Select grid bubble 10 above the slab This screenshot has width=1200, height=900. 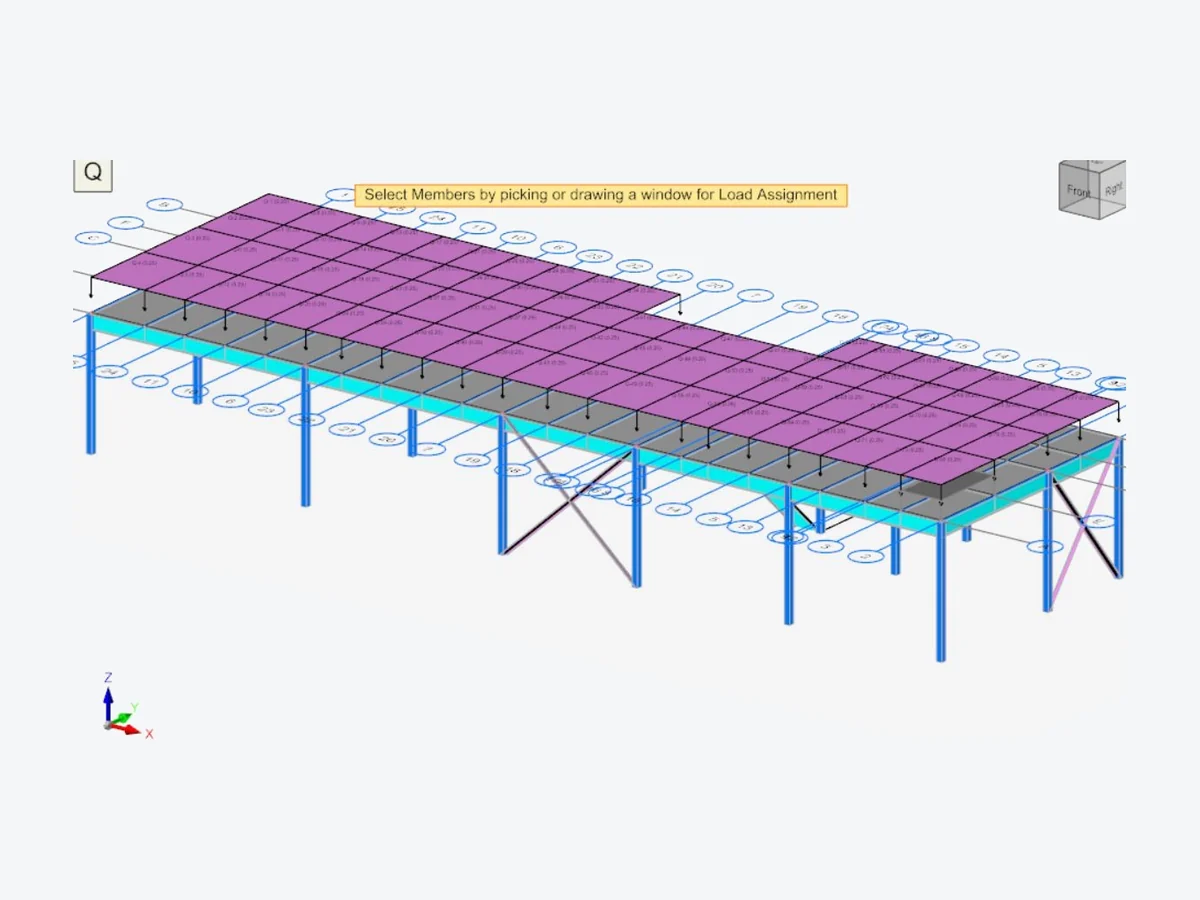click(517, 238)
